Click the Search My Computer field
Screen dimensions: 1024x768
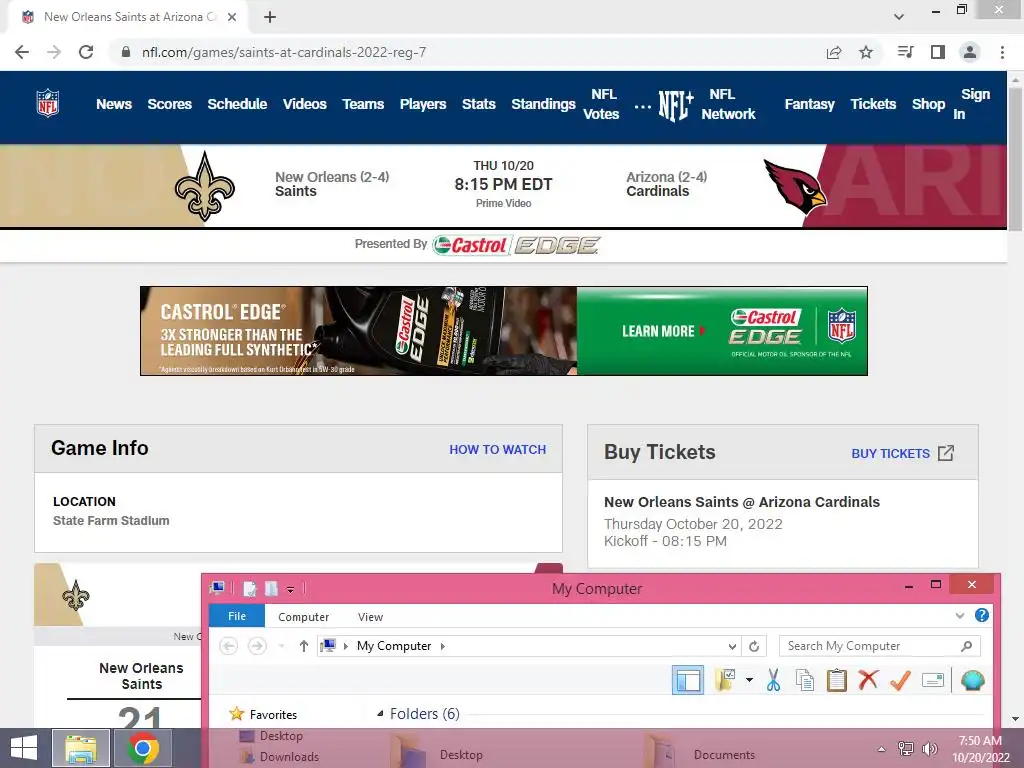click(880, 646)
